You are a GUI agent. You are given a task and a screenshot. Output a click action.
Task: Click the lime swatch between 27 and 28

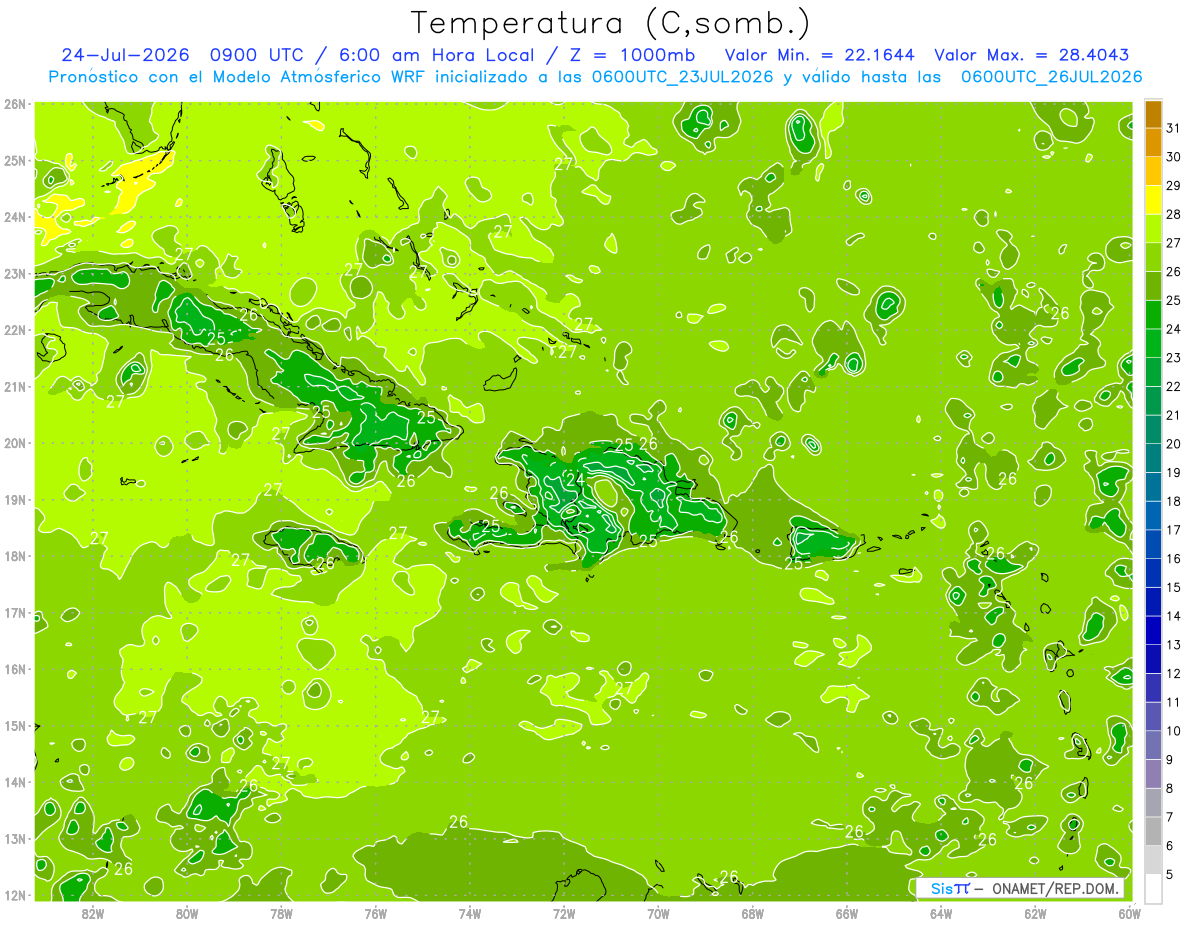pyautogui.click(x=1153, y=229)
